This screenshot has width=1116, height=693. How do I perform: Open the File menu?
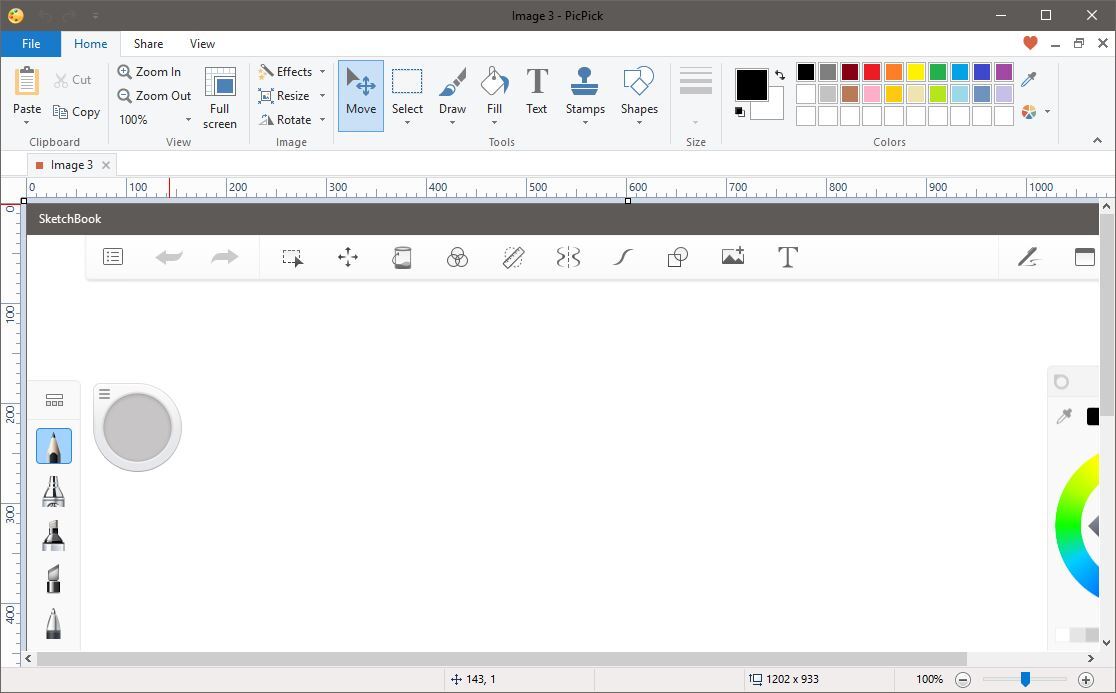tap(31, 44)
